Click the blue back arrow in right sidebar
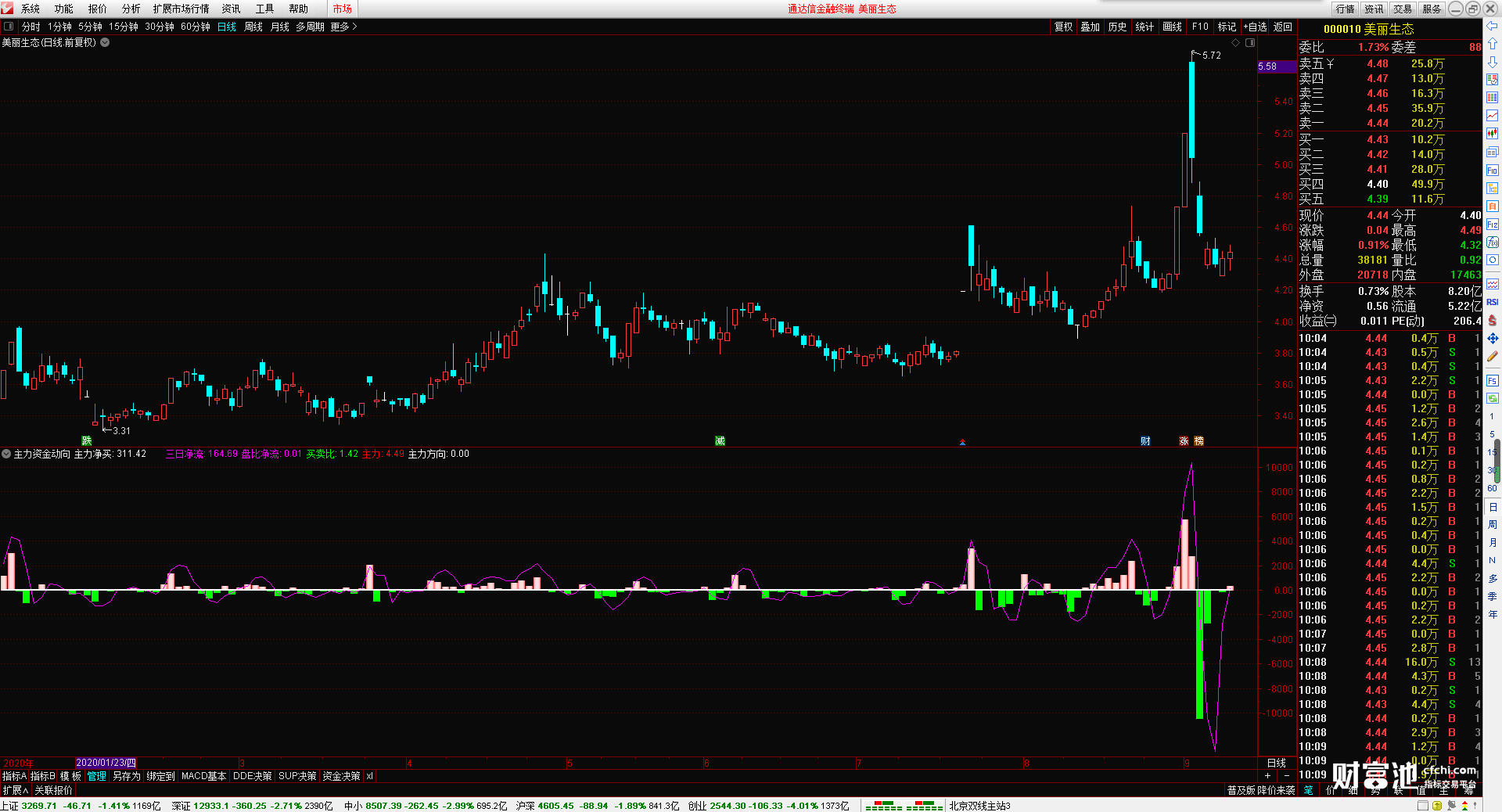The image size is (1502, 812). 1492,26
